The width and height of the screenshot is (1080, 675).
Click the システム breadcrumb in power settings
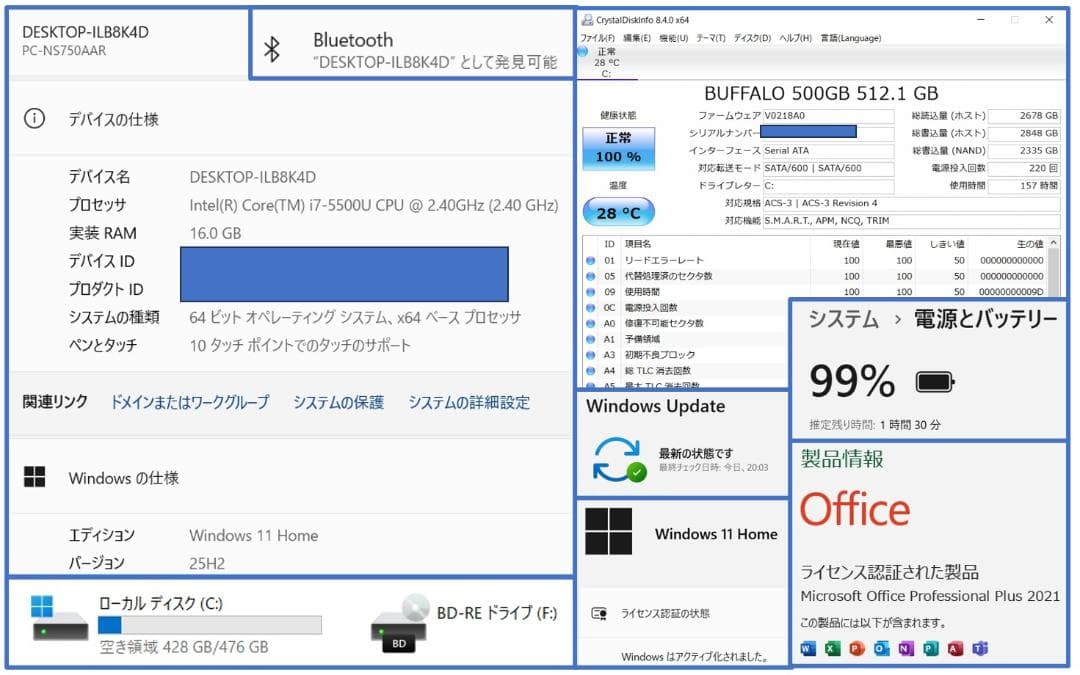(x=844, y=320)
